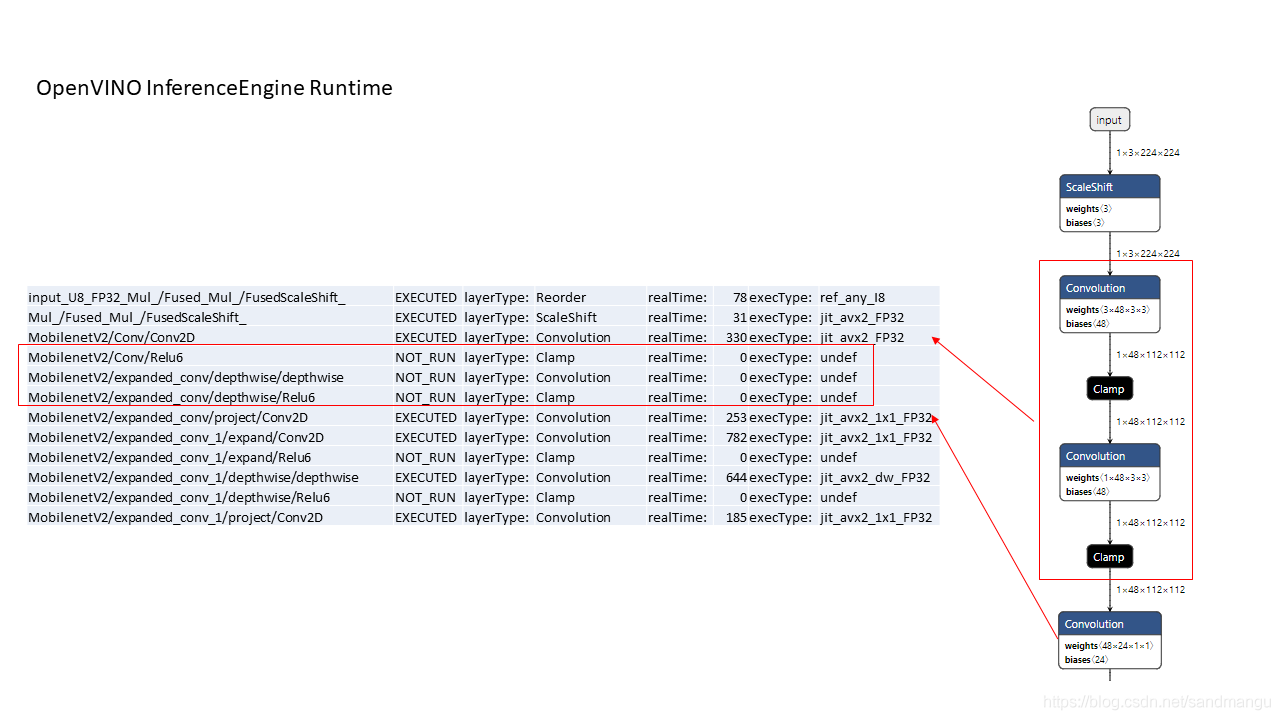Click the realTime value 78
1280x720 pixels.
[740, 297]
